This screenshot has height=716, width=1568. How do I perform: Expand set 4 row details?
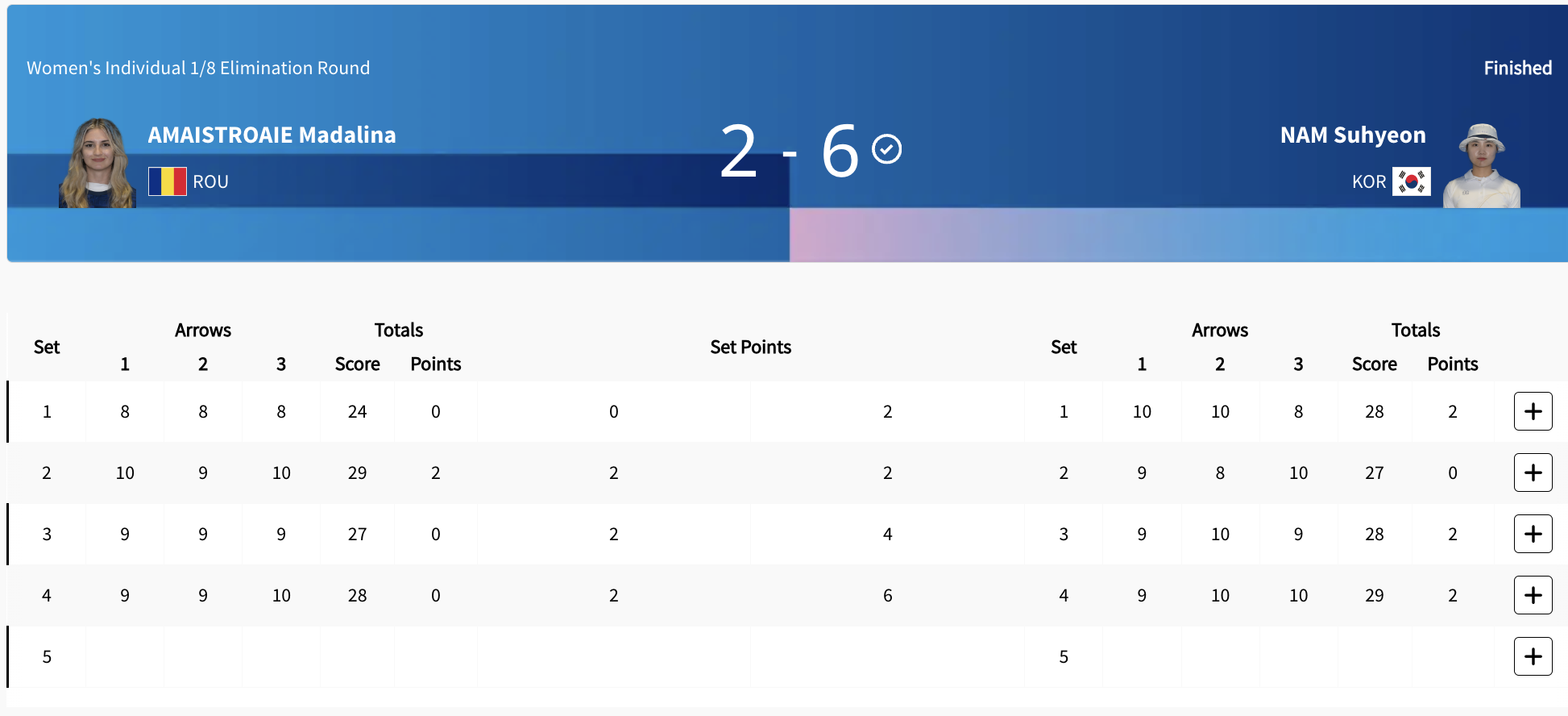1533,595
